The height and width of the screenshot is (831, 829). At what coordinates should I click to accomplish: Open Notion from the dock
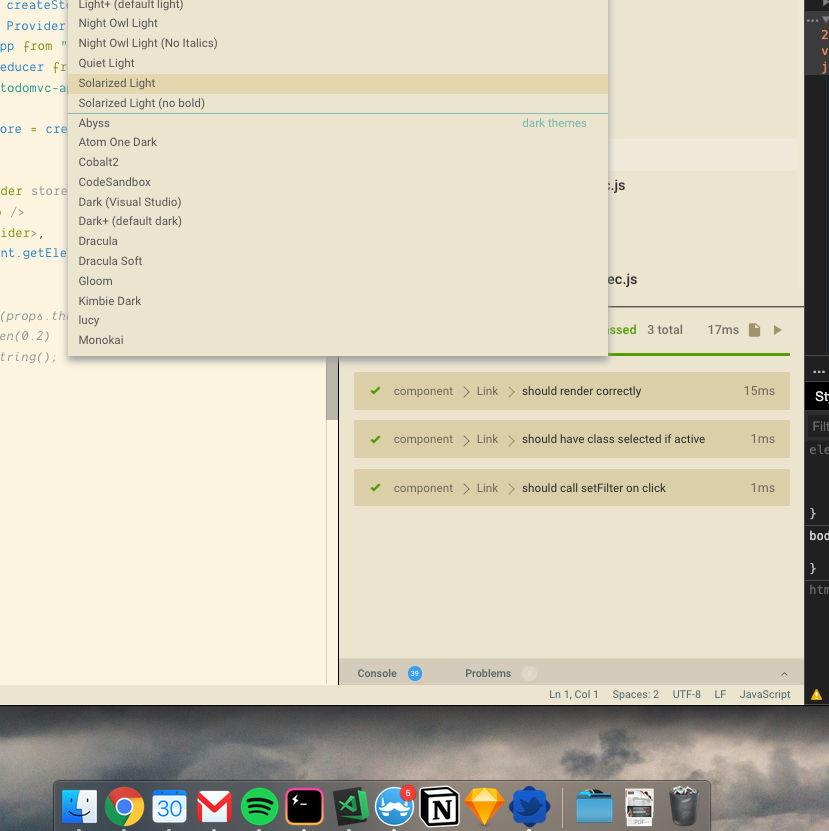[439, 807]
